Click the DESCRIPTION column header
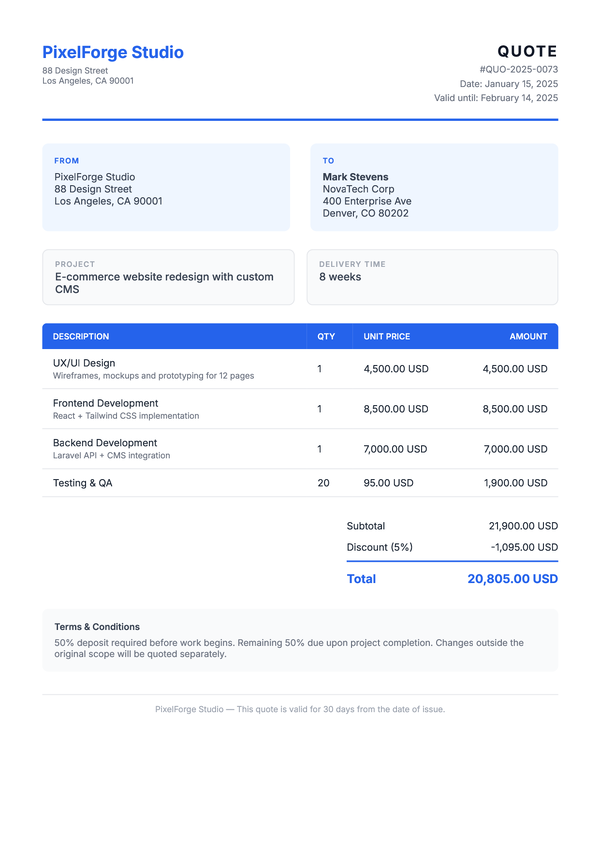 [81, 337]
